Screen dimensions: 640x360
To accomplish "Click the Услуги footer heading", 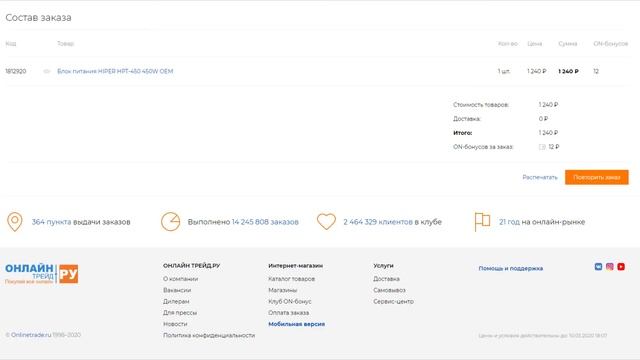I will (383, 266).
